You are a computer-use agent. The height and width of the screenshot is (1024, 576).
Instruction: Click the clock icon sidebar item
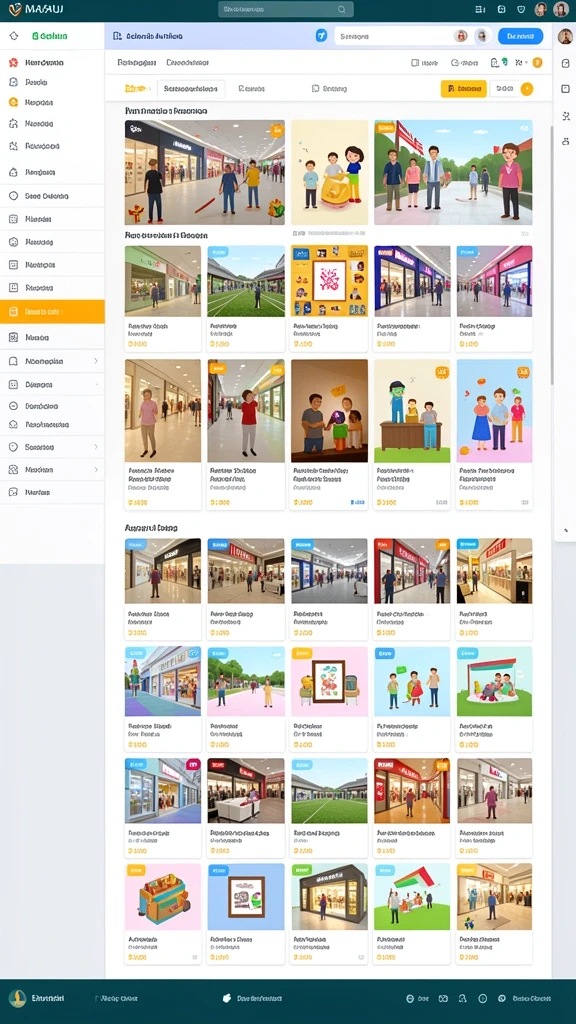tap(13, 195)
